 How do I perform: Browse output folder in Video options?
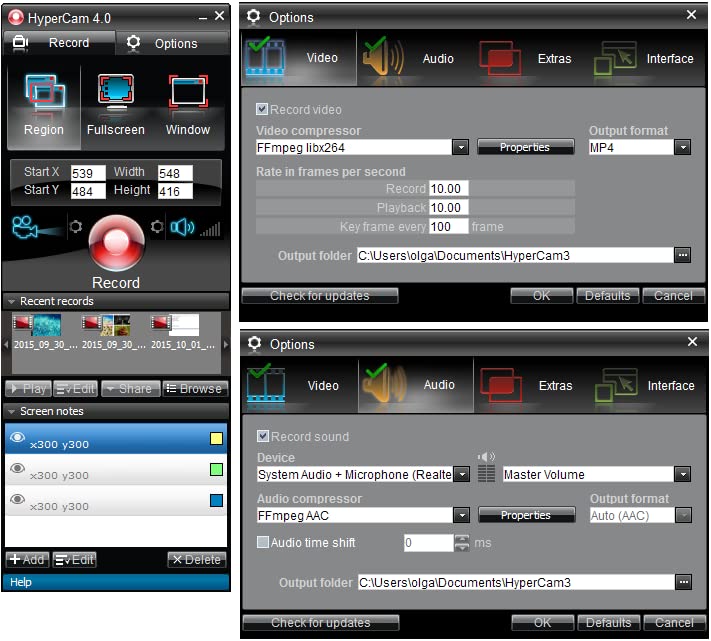point(682,256)
